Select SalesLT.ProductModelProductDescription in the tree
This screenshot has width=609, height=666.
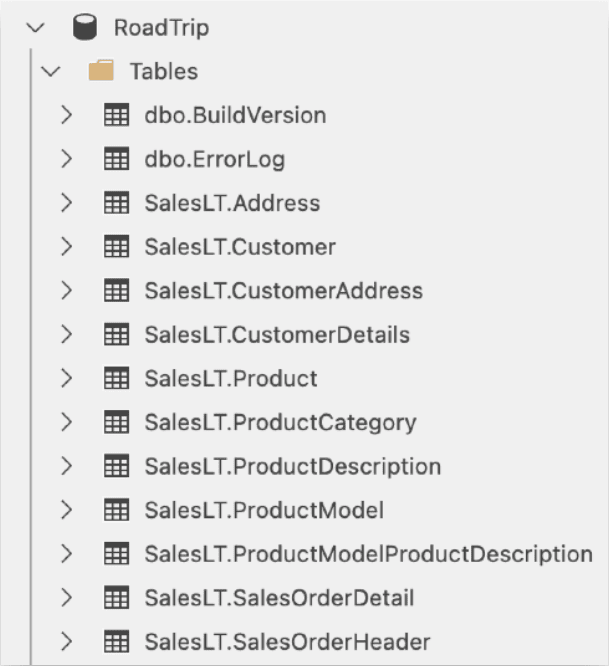tap(369, 554)
